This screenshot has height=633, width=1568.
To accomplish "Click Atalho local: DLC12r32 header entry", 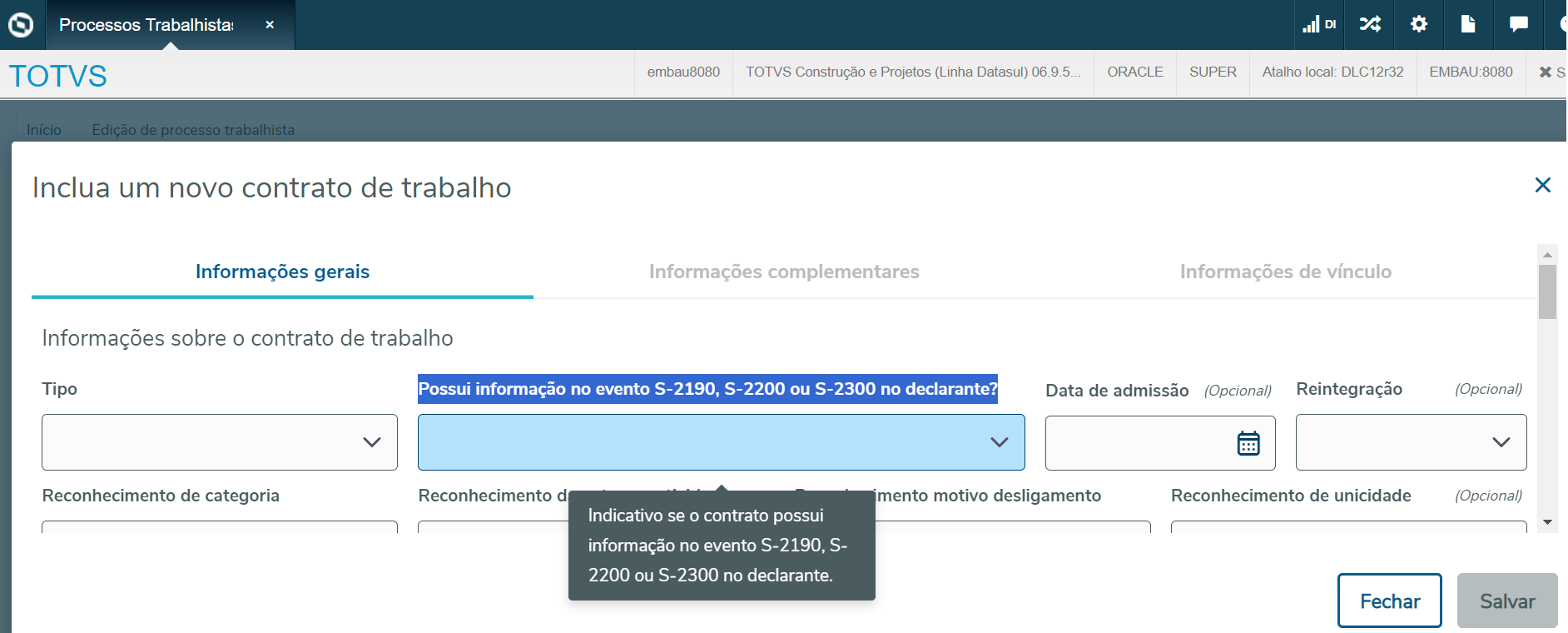I will (1332, 72).
